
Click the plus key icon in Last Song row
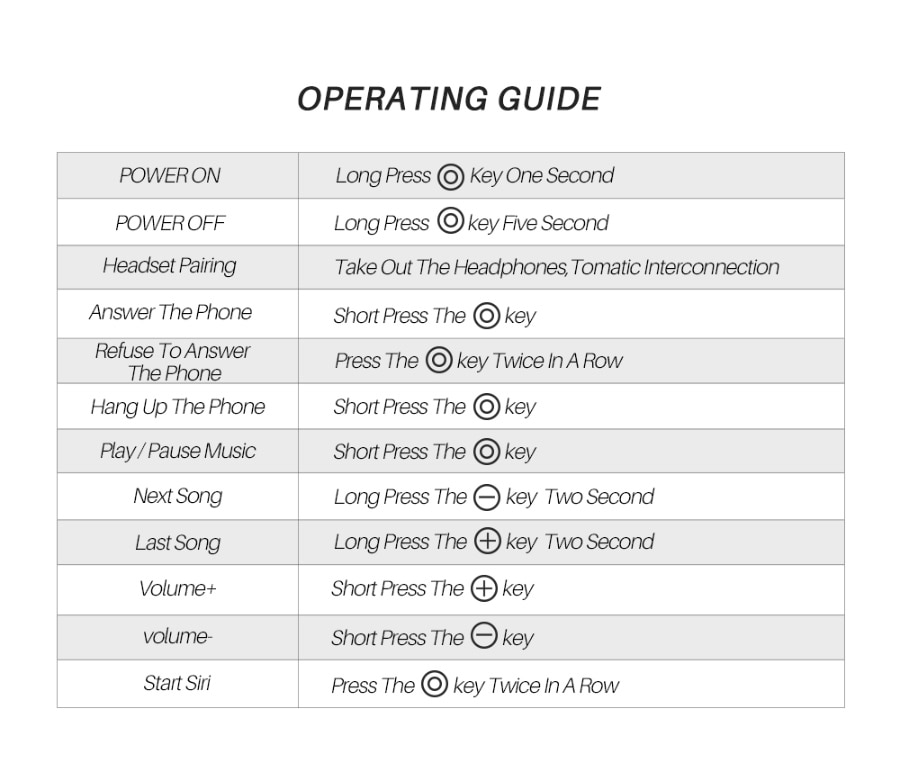(x=487, y=542)
